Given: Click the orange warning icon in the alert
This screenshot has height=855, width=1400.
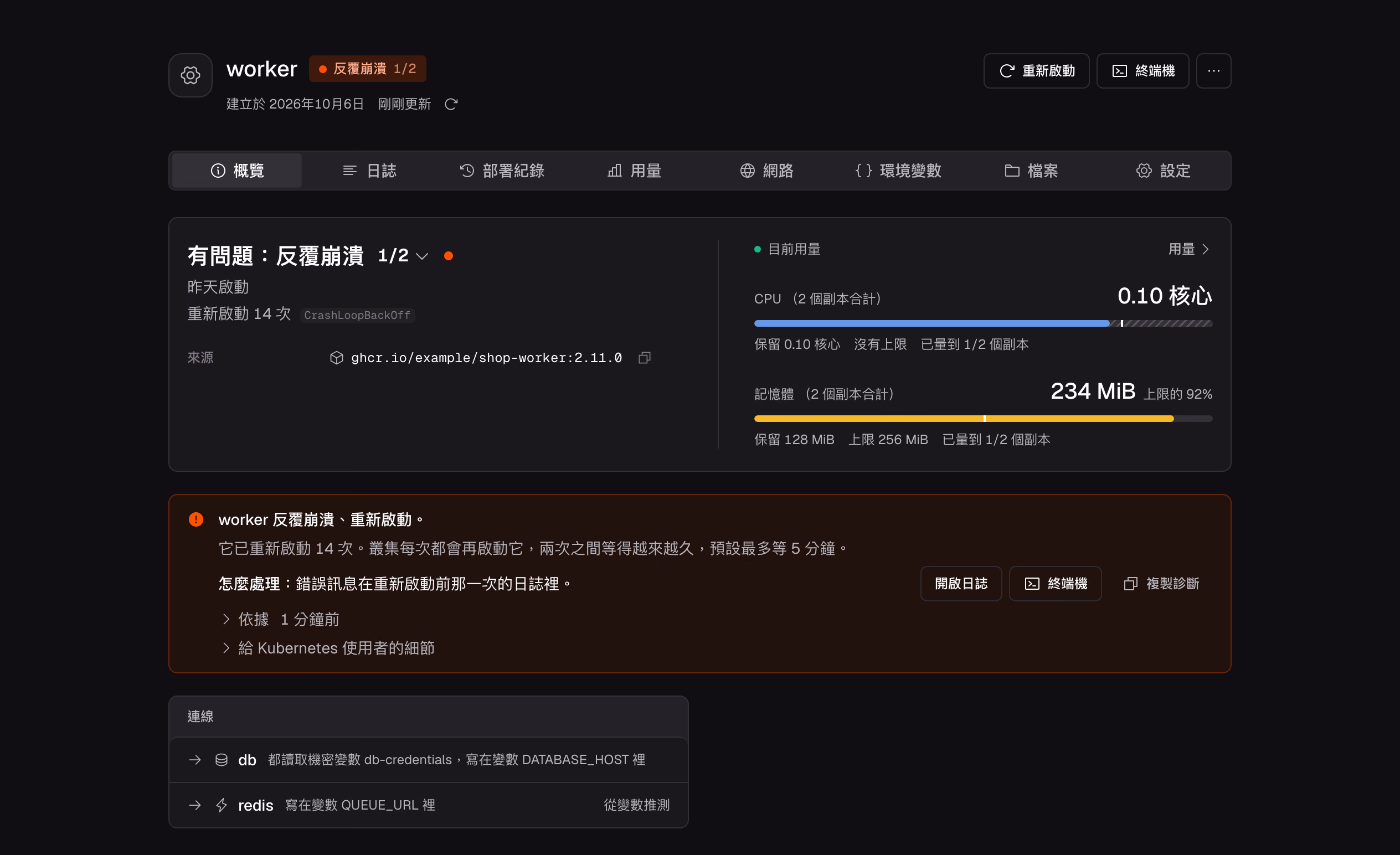Looking at the screenshot, I should [196, 520].
